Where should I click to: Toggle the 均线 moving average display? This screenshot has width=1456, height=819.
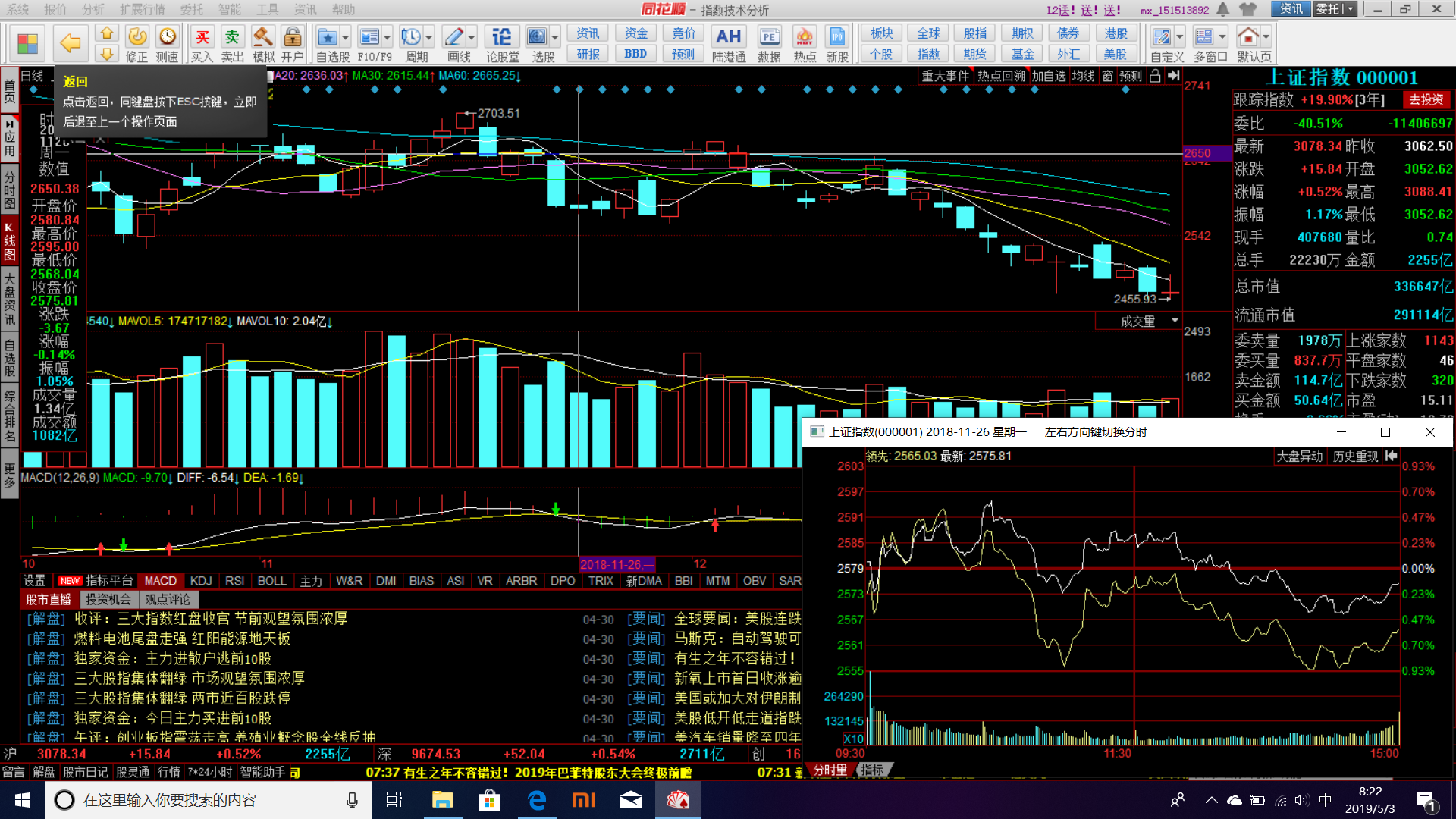[1083, 76]
